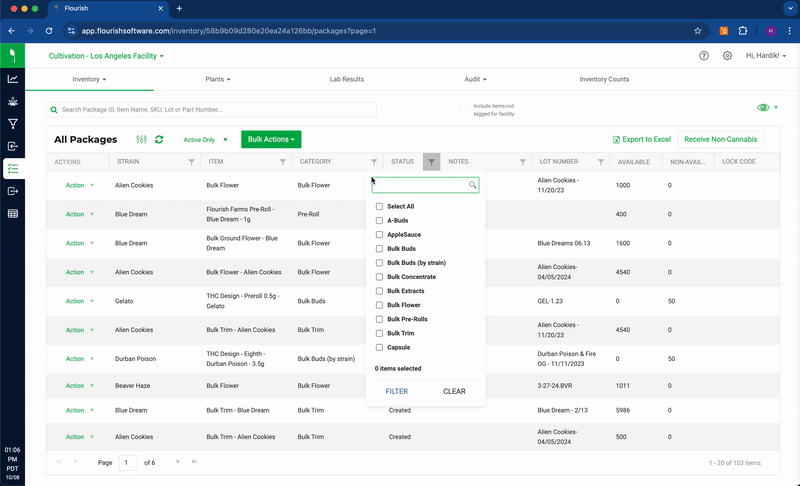Open the settings gear icon

(727, 56)
